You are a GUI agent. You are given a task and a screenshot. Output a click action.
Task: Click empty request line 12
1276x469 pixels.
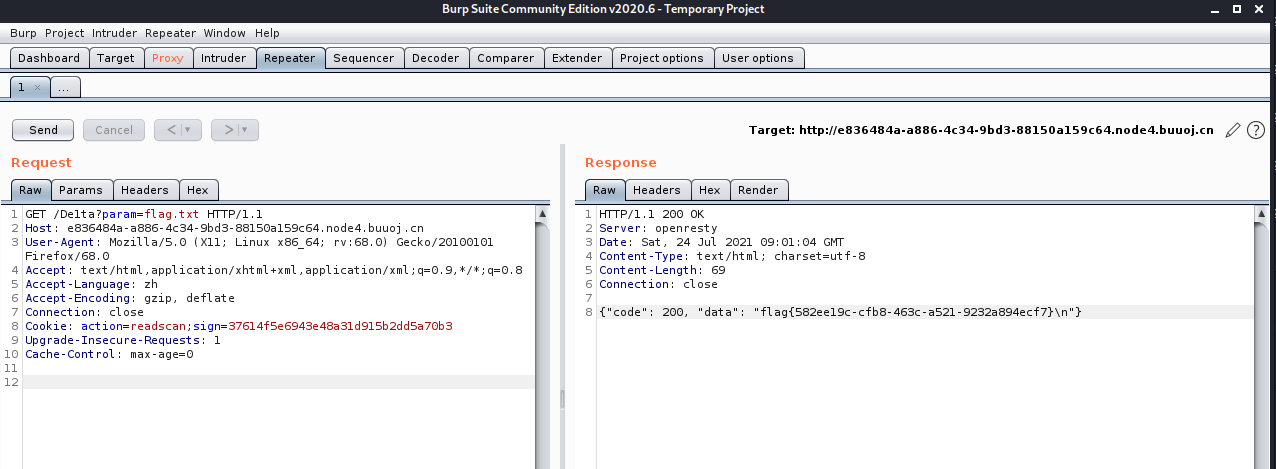pos(280,382)
